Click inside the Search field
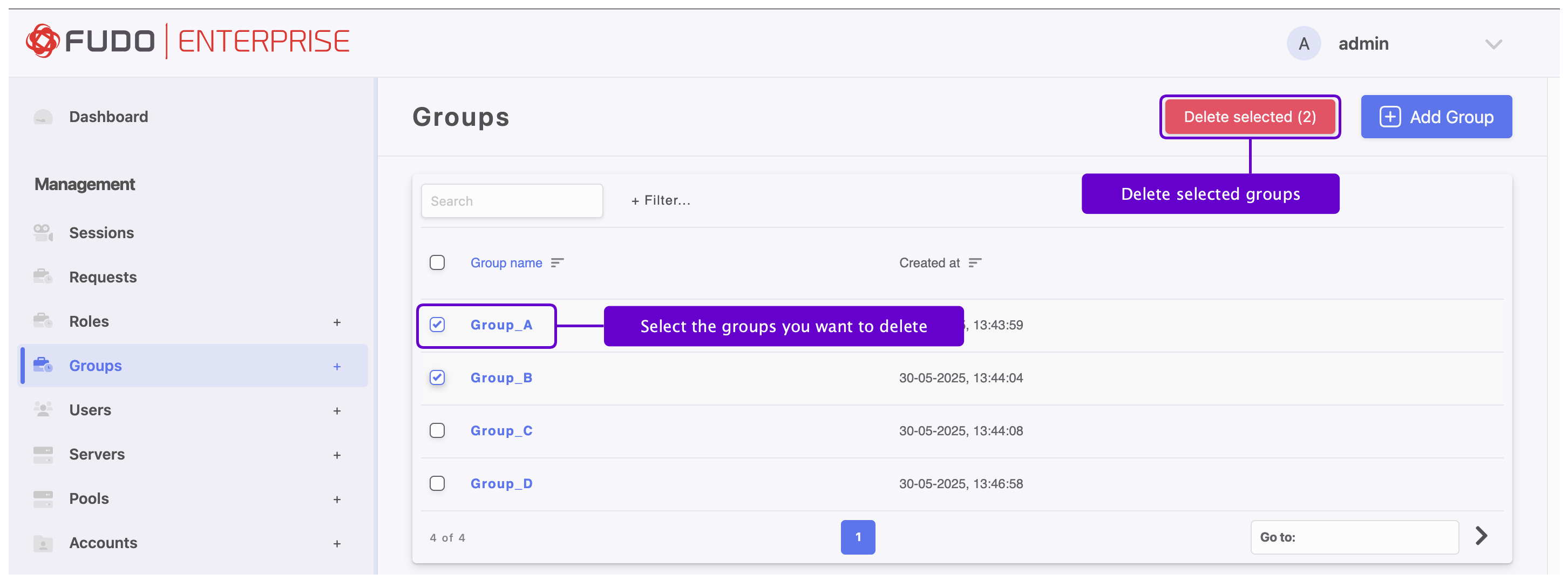This screenshot has width=1568, height=587. coord(511,200)
